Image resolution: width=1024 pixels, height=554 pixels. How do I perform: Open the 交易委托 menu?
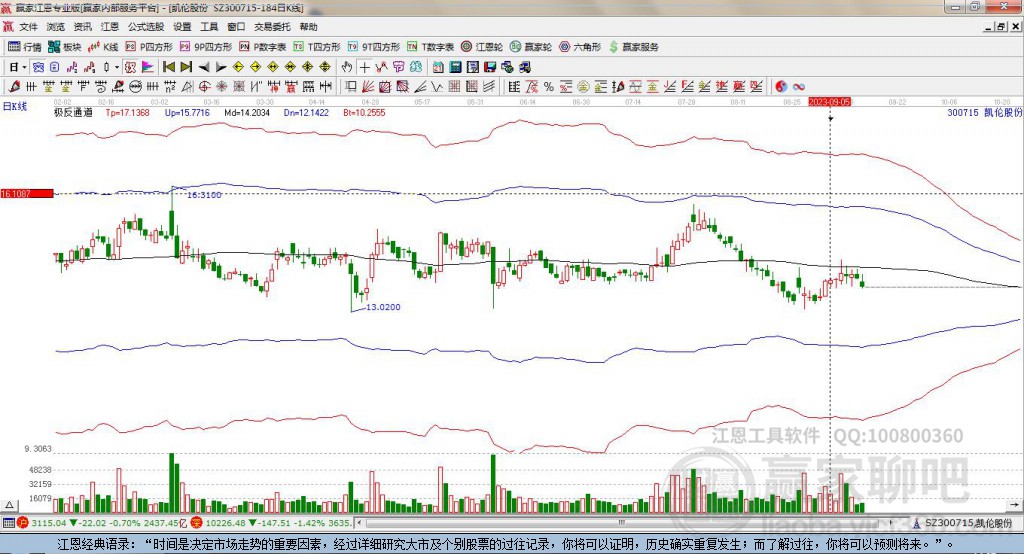tap(272, 27)
